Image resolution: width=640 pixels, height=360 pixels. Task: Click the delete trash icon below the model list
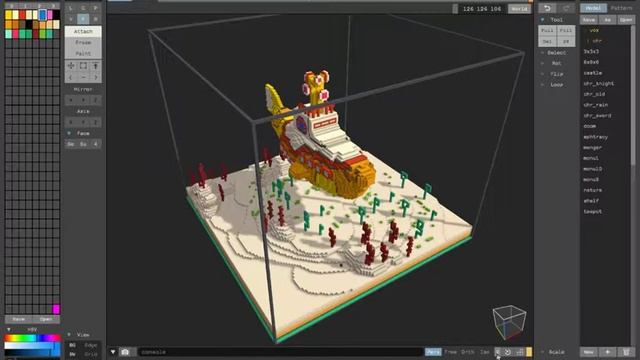pyautogui.click(x=626, y=352)
